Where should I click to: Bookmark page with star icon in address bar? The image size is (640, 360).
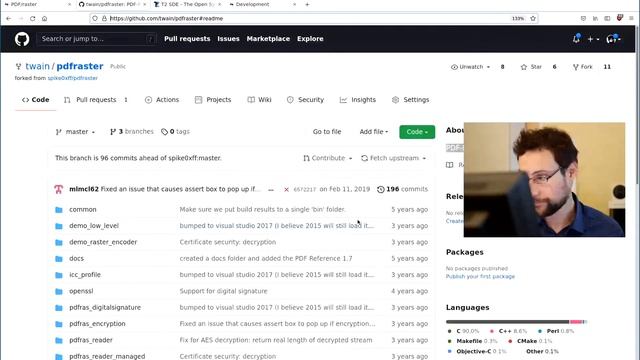tap(533, 18)
